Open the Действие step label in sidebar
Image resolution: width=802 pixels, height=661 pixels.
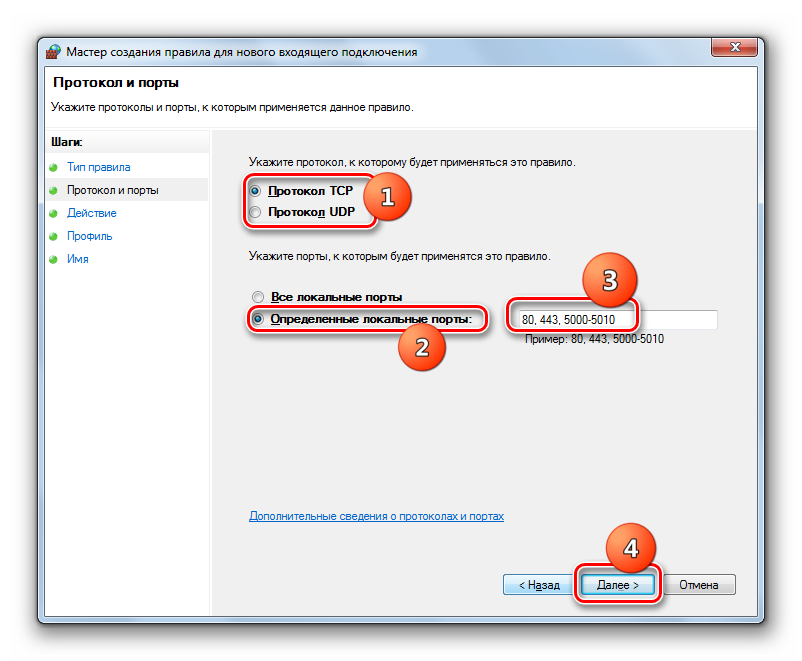coord(91,213)
